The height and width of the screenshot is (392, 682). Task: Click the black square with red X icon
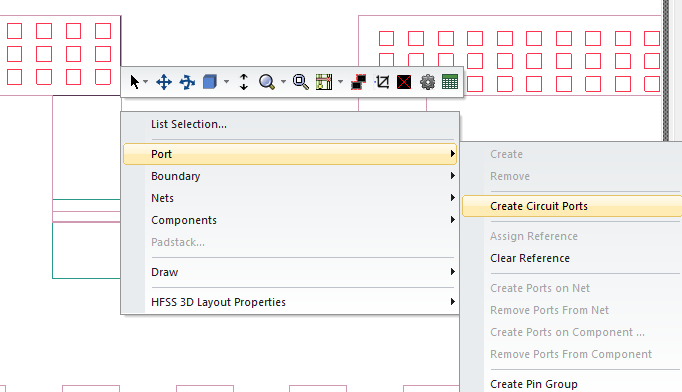404,82
